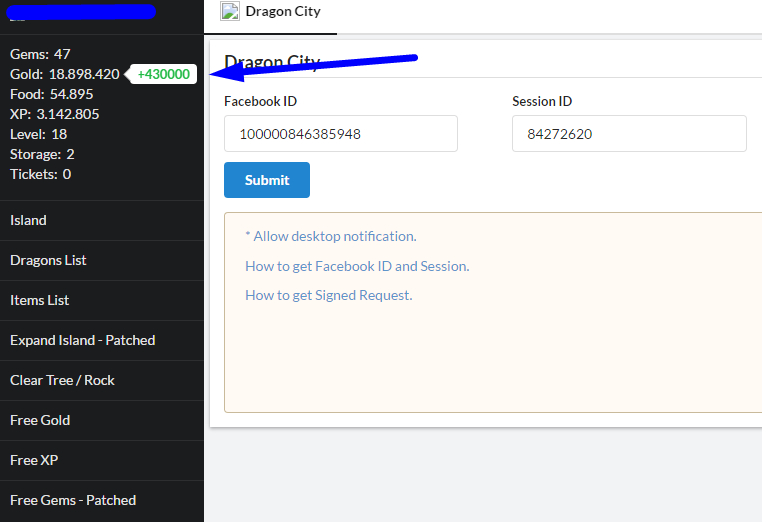Screen dimensions: 762x522
Task: Click the Session ID input field
Action: click(x=629, y=134)
